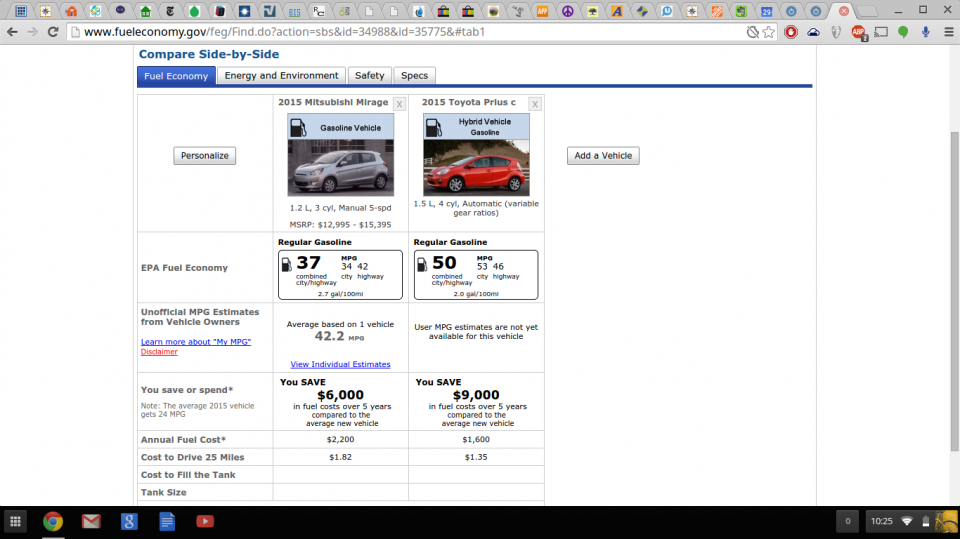Bookmark this page with the star icon
The width and height of the screenshot is (960, 539).
coord(769,32)
